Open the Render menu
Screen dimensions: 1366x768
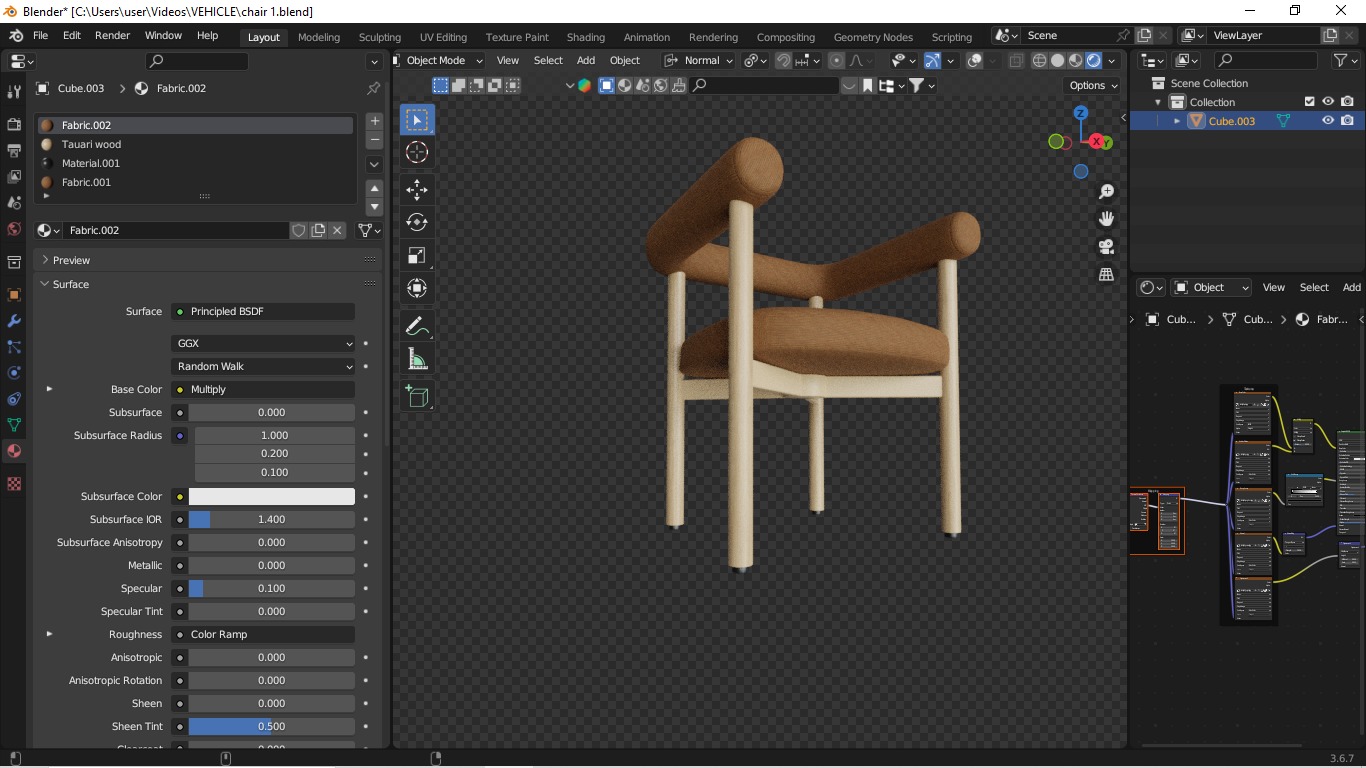point(113,36)
